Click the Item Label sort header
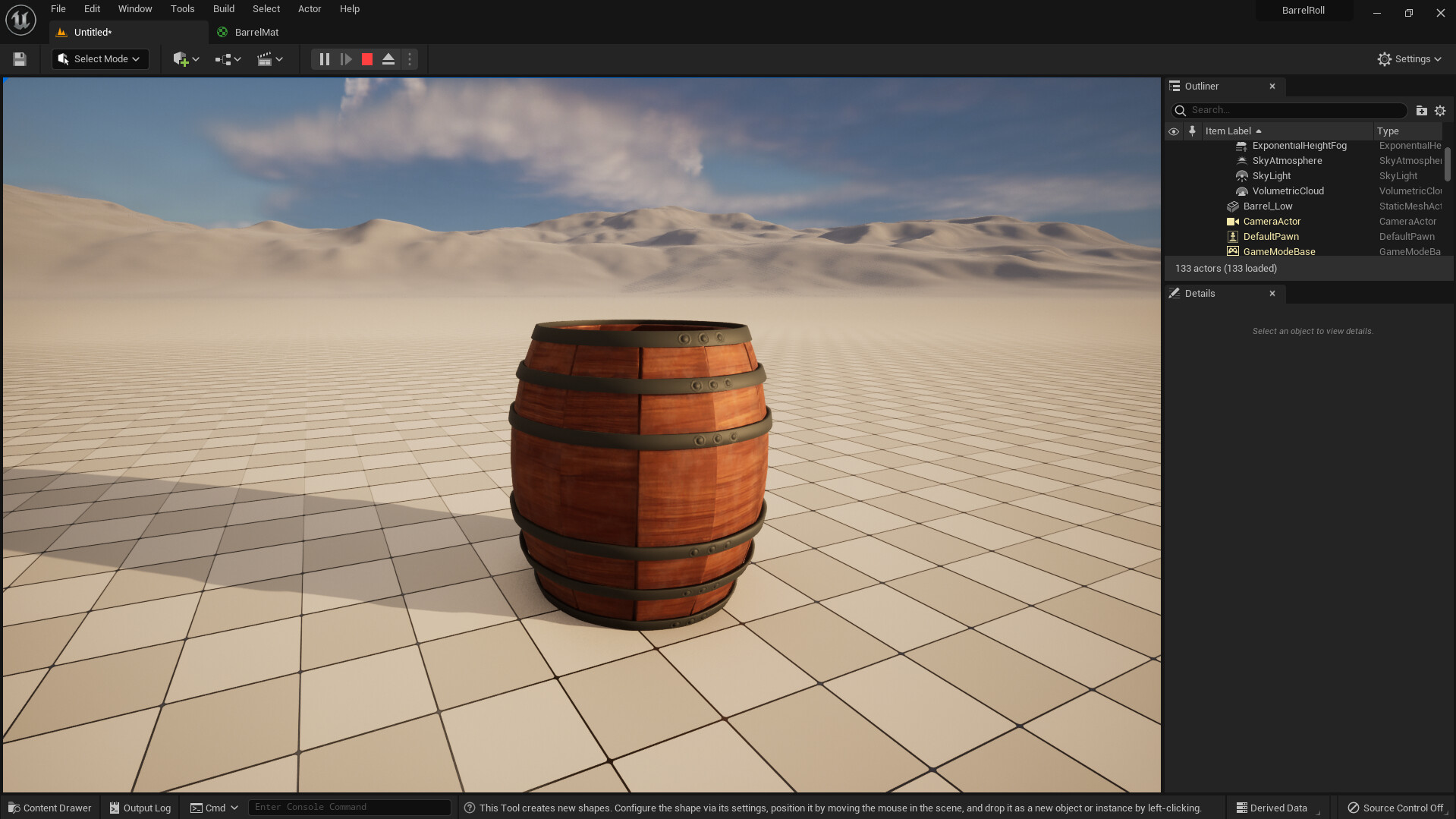 tap(1229, 131)
